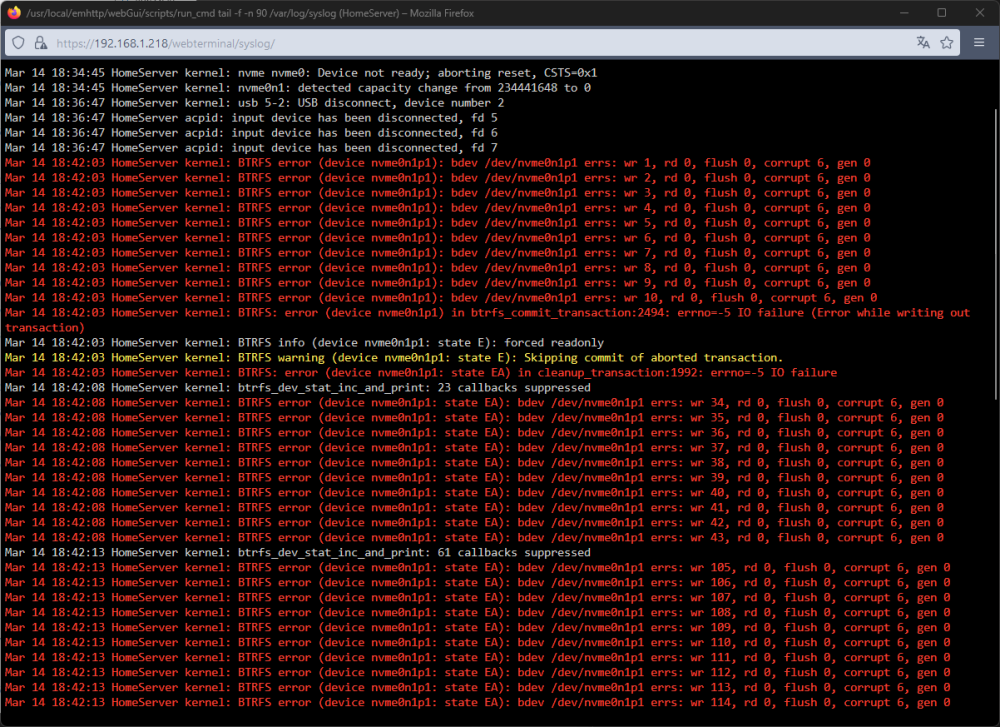Click the 'detected capacity change' log line

(x=298, y=88)
